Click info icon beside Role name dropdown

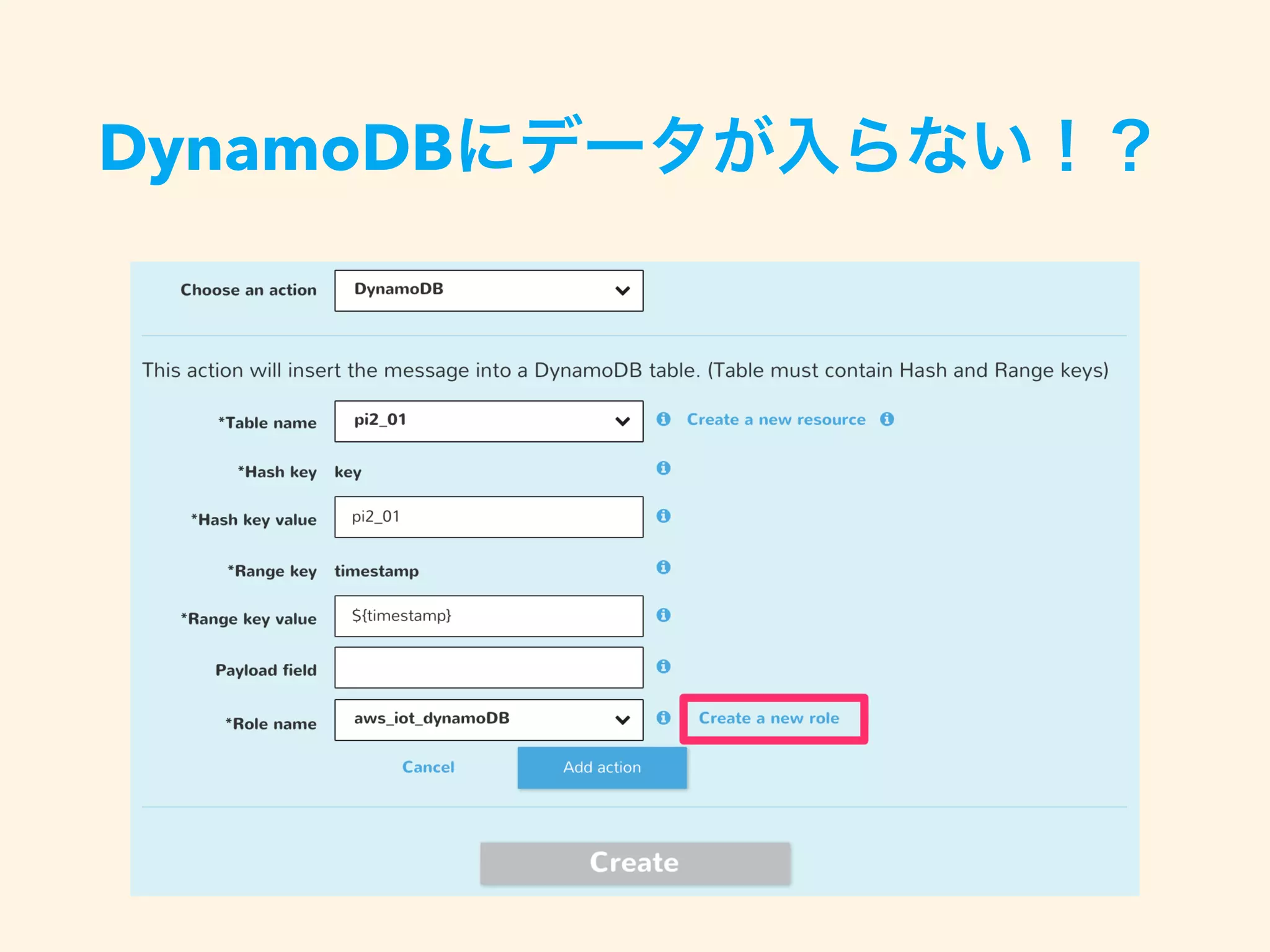point(664,718)
